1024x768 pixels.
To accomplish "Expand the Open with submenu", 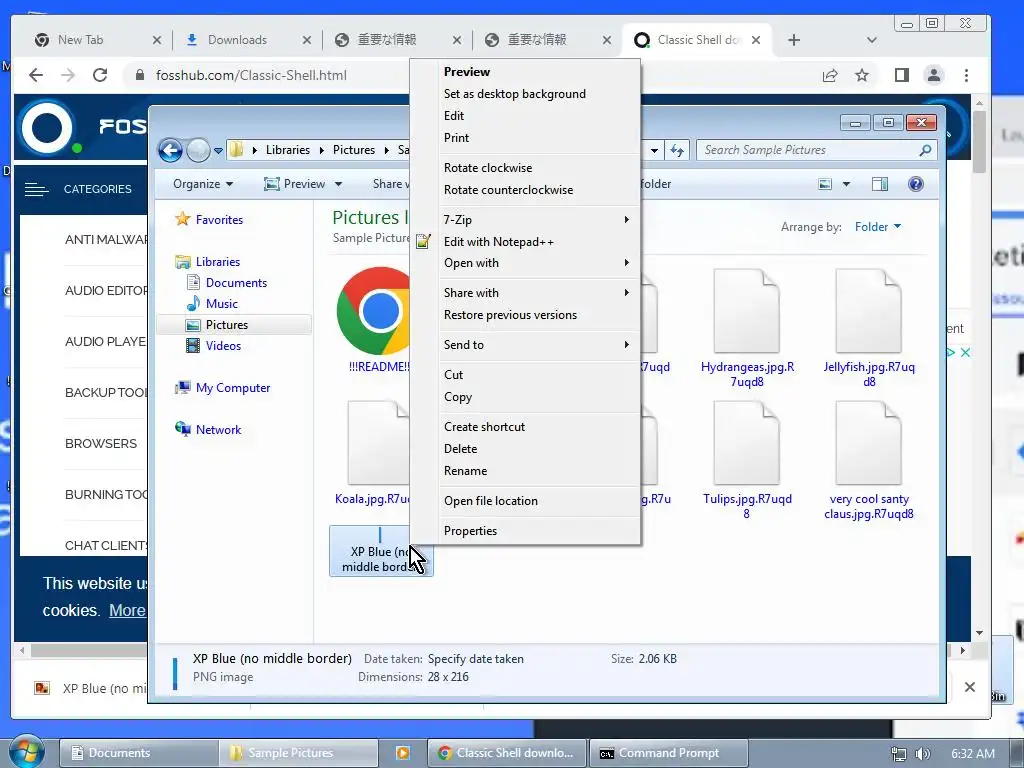I will click(539, 263).
